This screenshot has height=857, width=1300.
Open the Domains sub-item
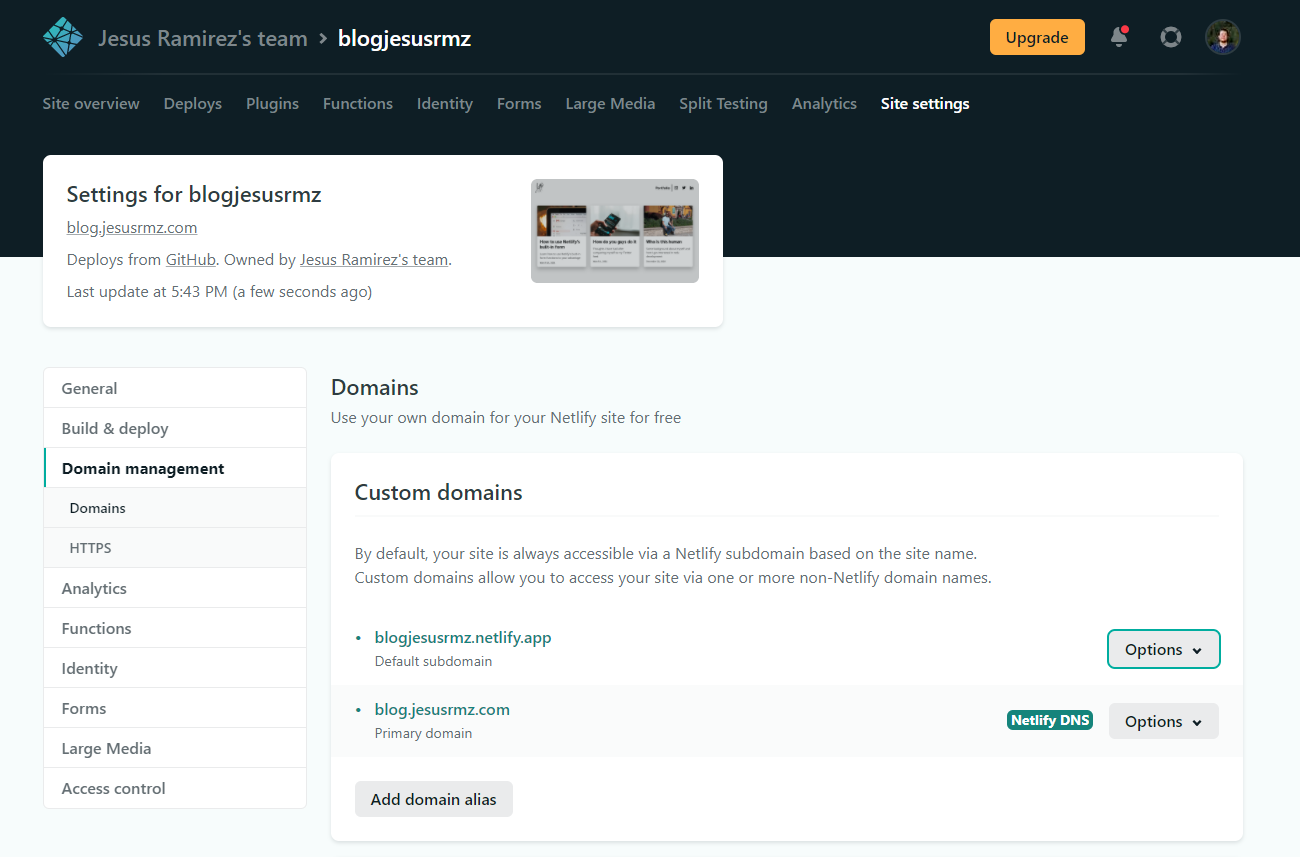[x=175, y=508]
